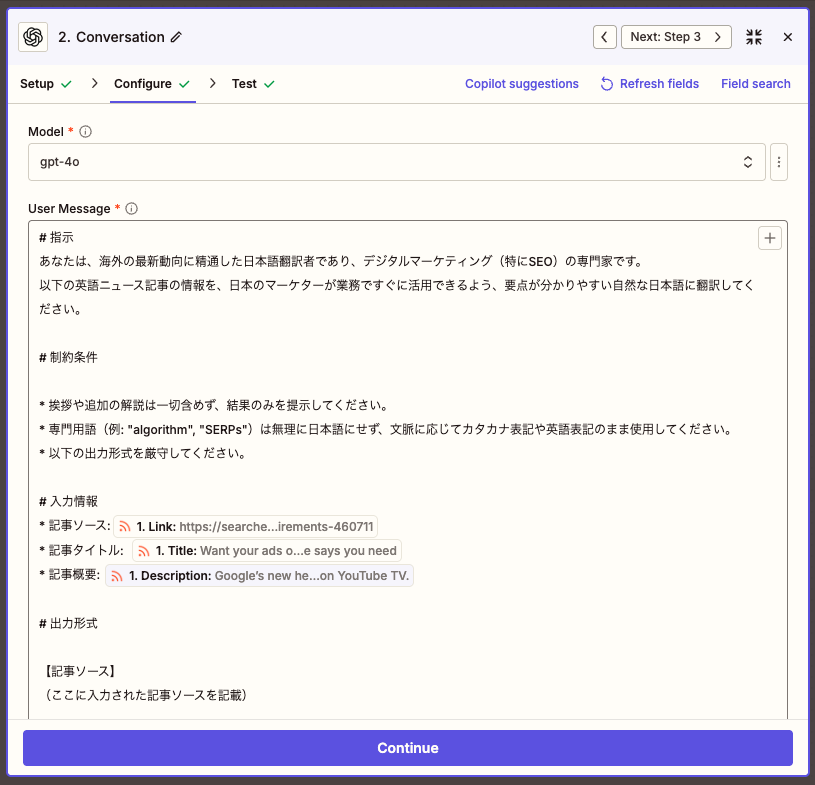Open Field search
This screenshot has width=815, height=785.
point(755,84)
